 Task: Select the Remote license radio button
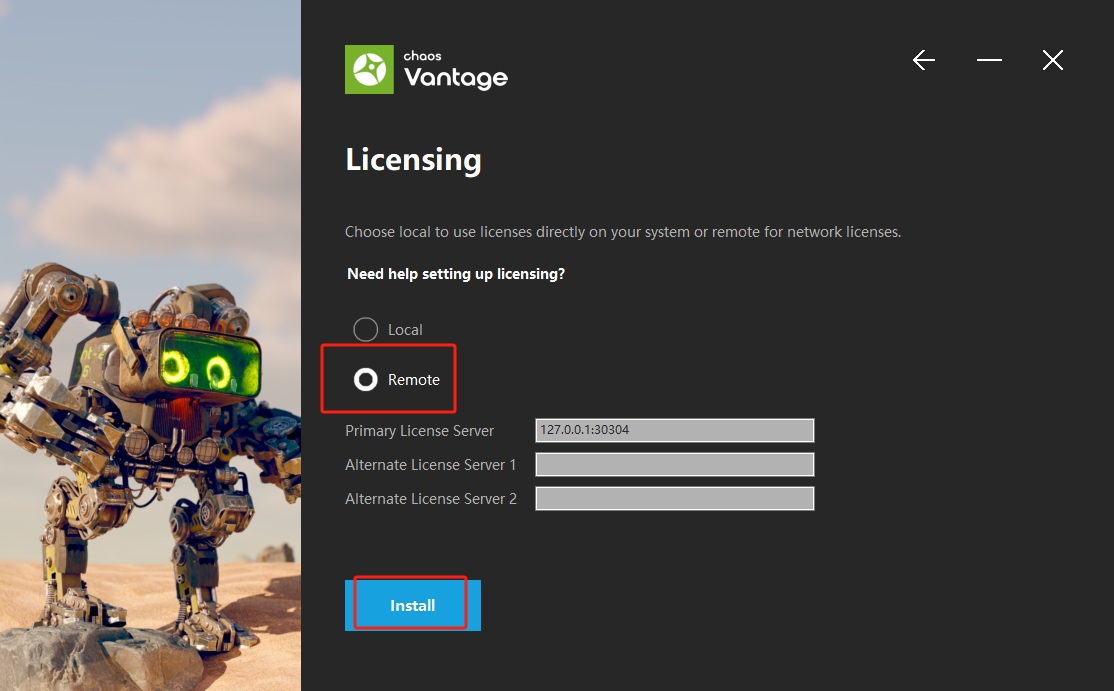[366, 380]
